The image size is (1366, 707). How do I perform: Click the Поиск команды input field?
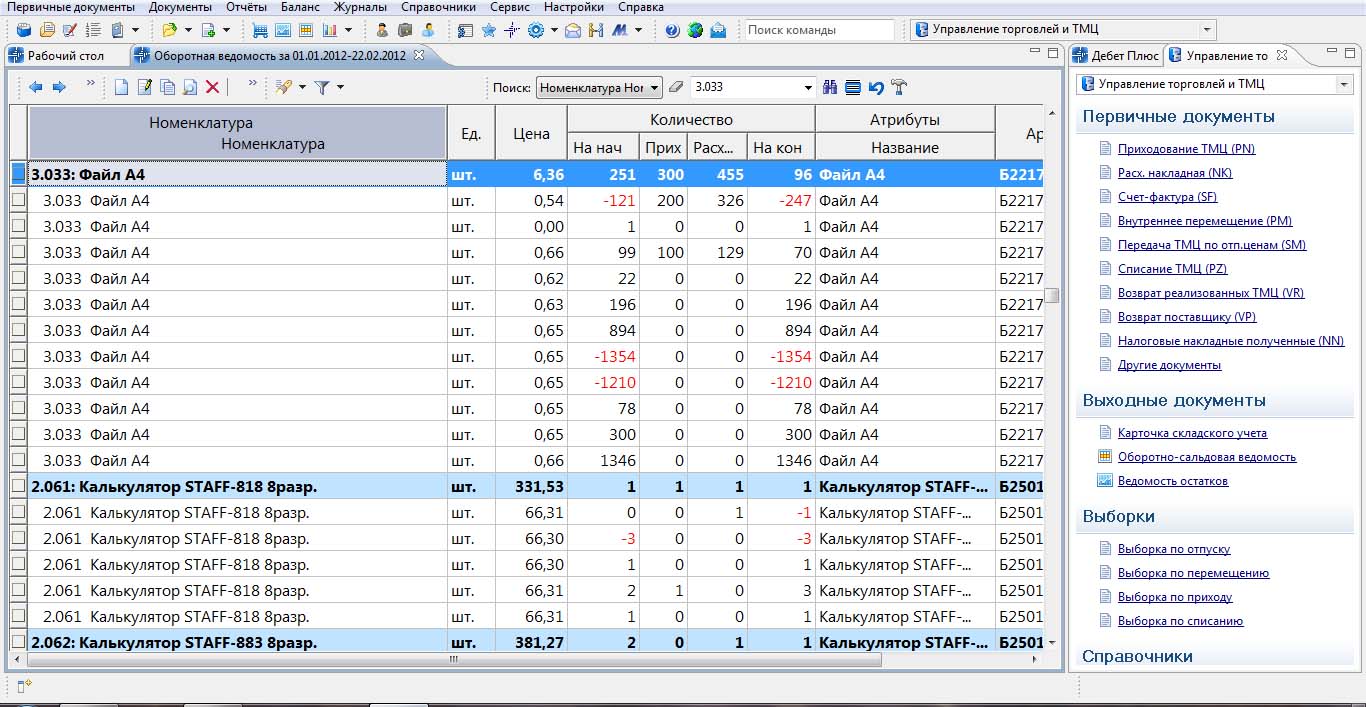(819, 30)
